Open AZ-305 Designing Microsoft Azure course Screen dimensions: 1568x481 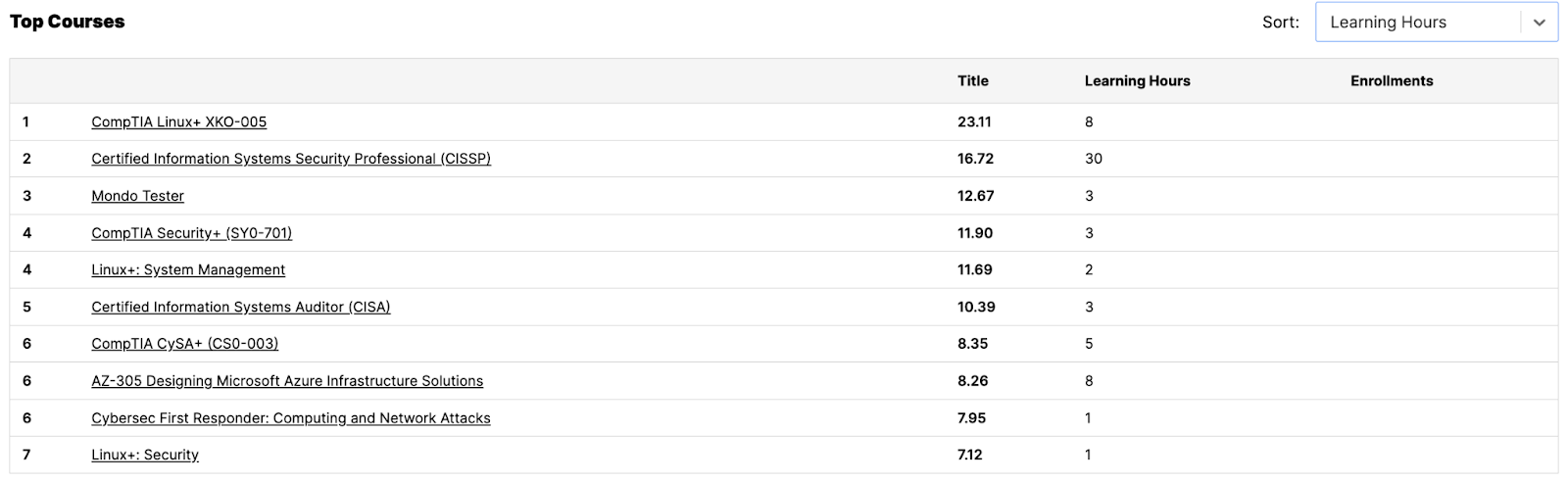click(x=287, y=381)
